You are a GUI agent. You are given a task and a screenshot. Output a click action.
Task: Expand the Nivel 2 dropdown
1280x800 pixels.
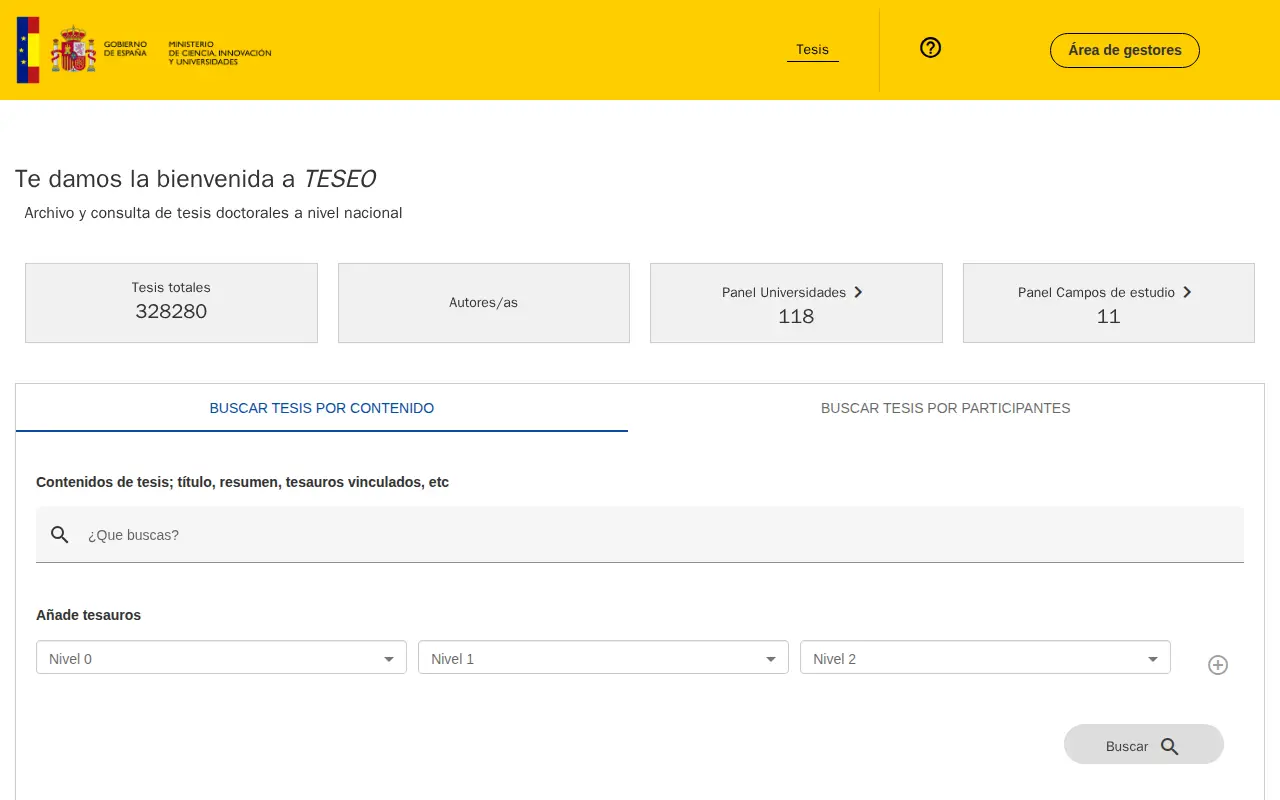pyautogui.click(x=985, y=657)
